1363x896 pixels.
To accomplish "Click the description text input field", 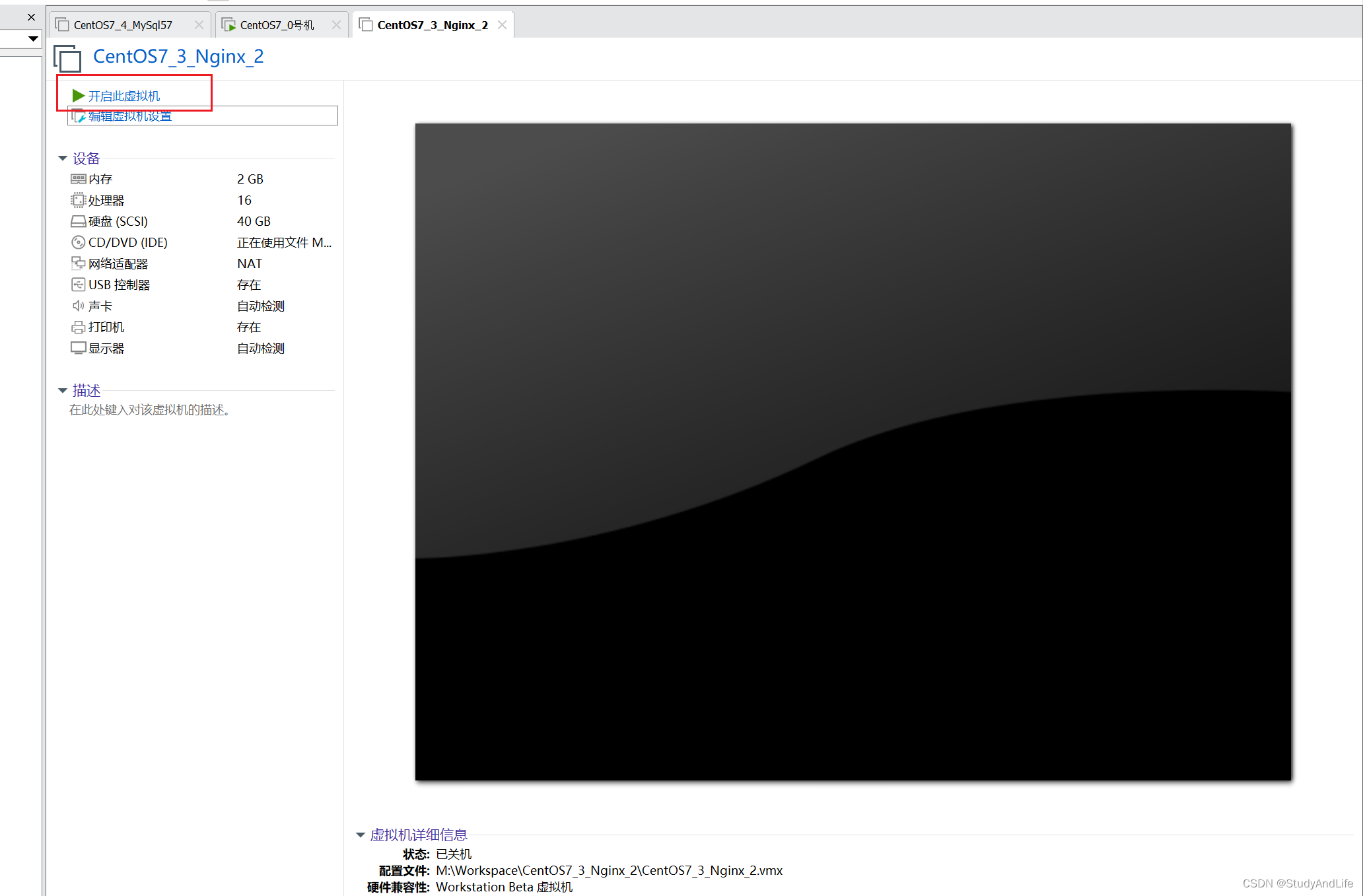I will pyautogui.click(x=150, y=410).
